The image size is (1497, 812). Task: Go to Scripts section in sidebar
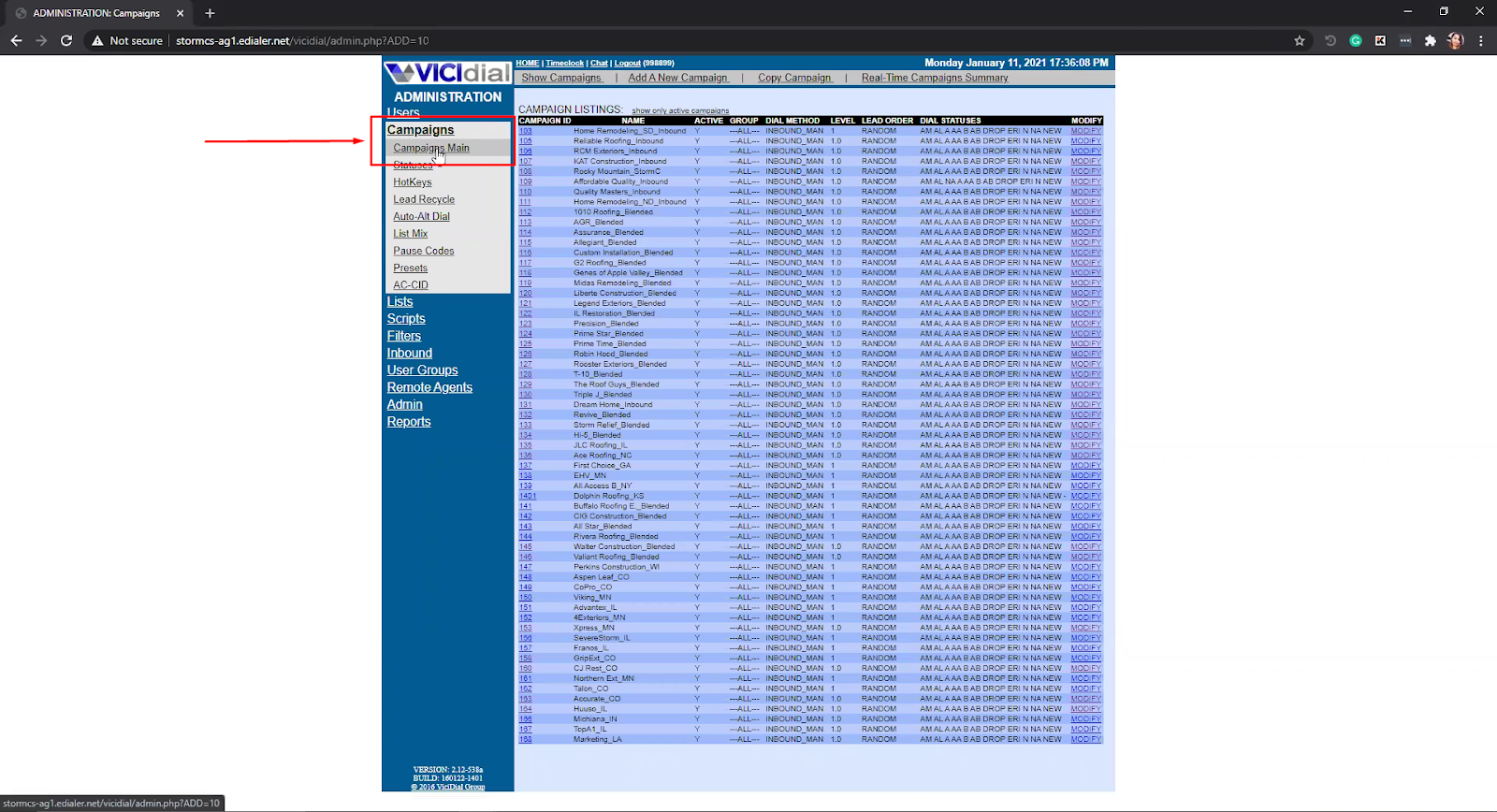406,319
